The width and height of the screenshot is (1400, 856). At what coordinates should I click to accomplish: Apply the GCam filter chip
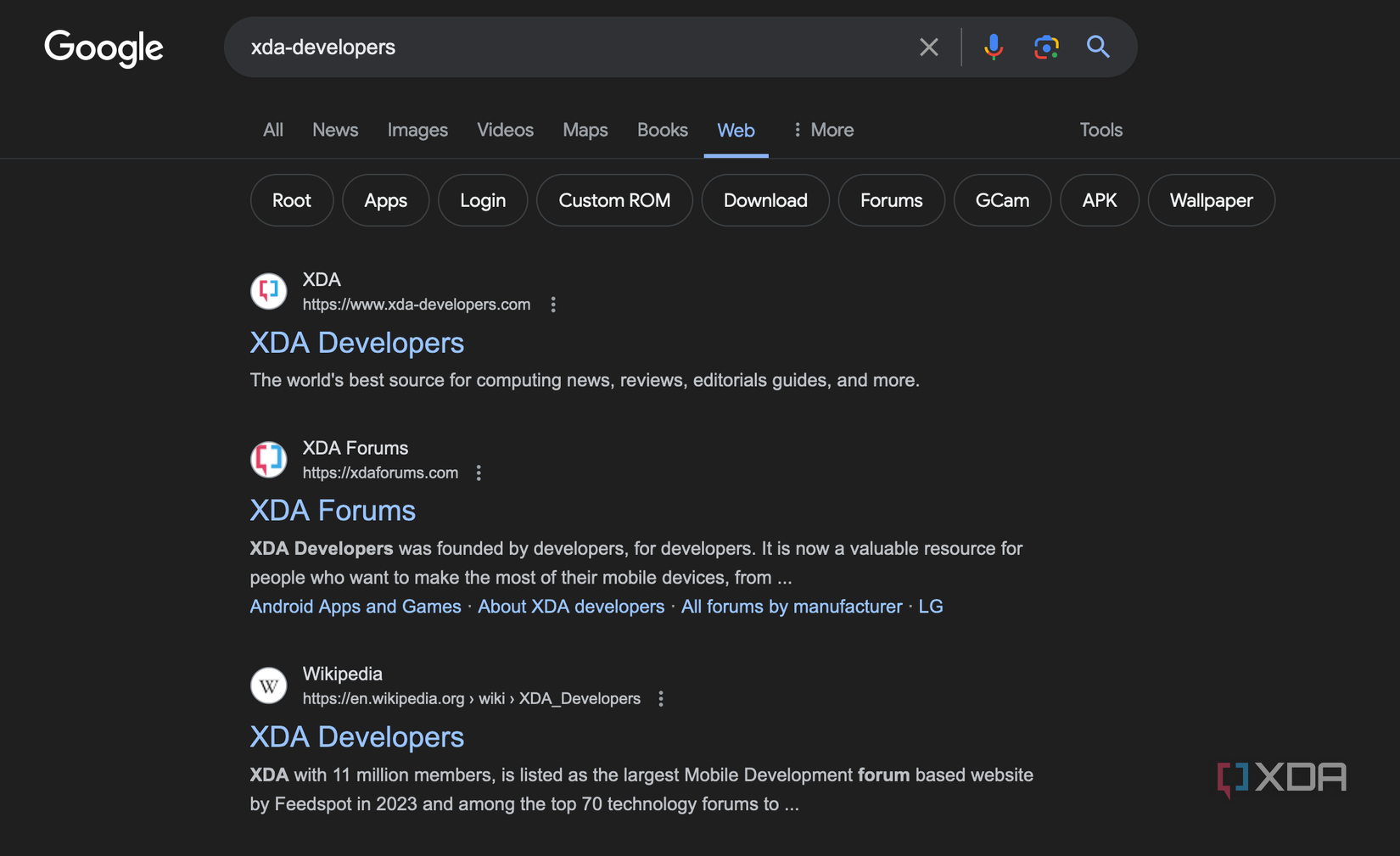pyautogui.click(x=1002, y=200)
